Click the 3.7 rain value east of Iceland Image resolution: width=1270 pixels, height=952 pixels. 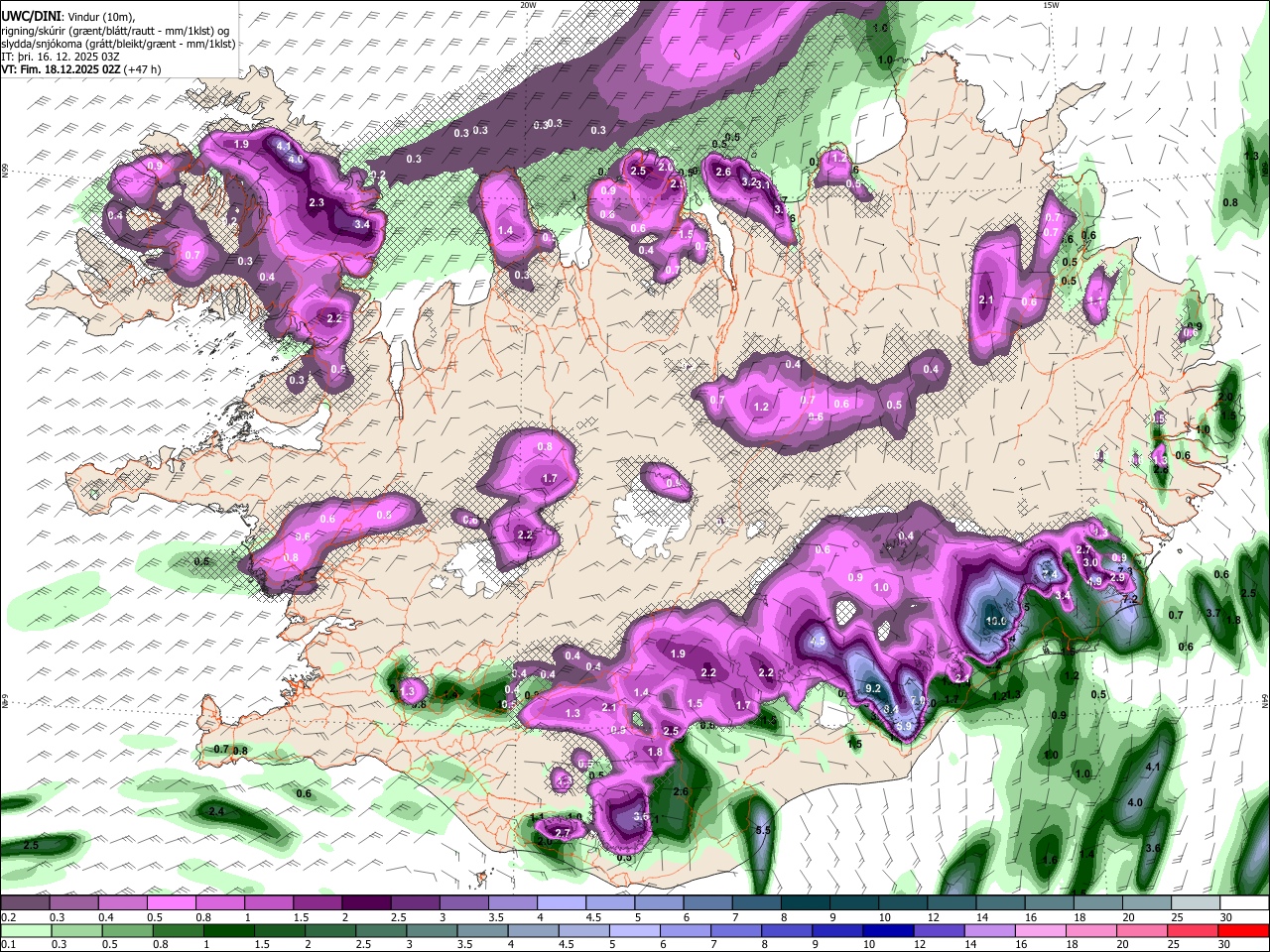tap(1212, 614)
